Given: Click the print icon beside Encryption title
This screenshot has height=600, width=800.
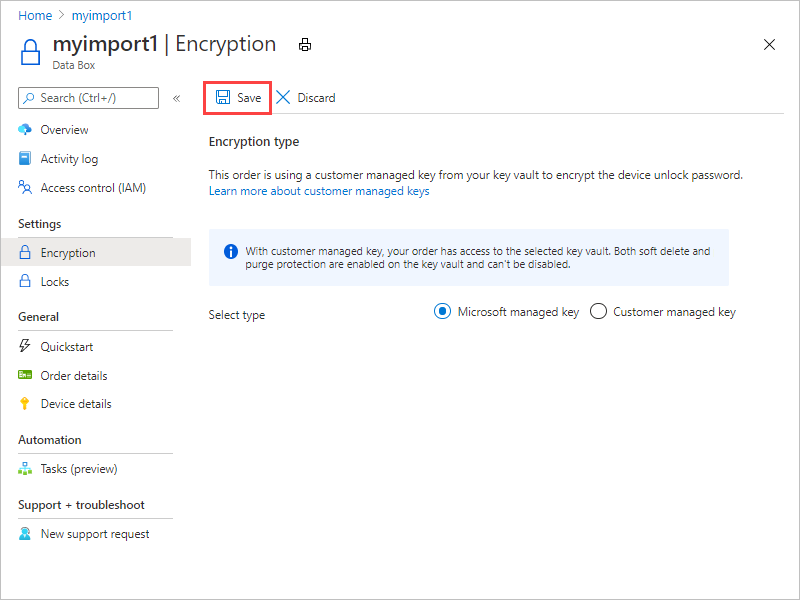Looking at the screenshot, I should [305, 45].
